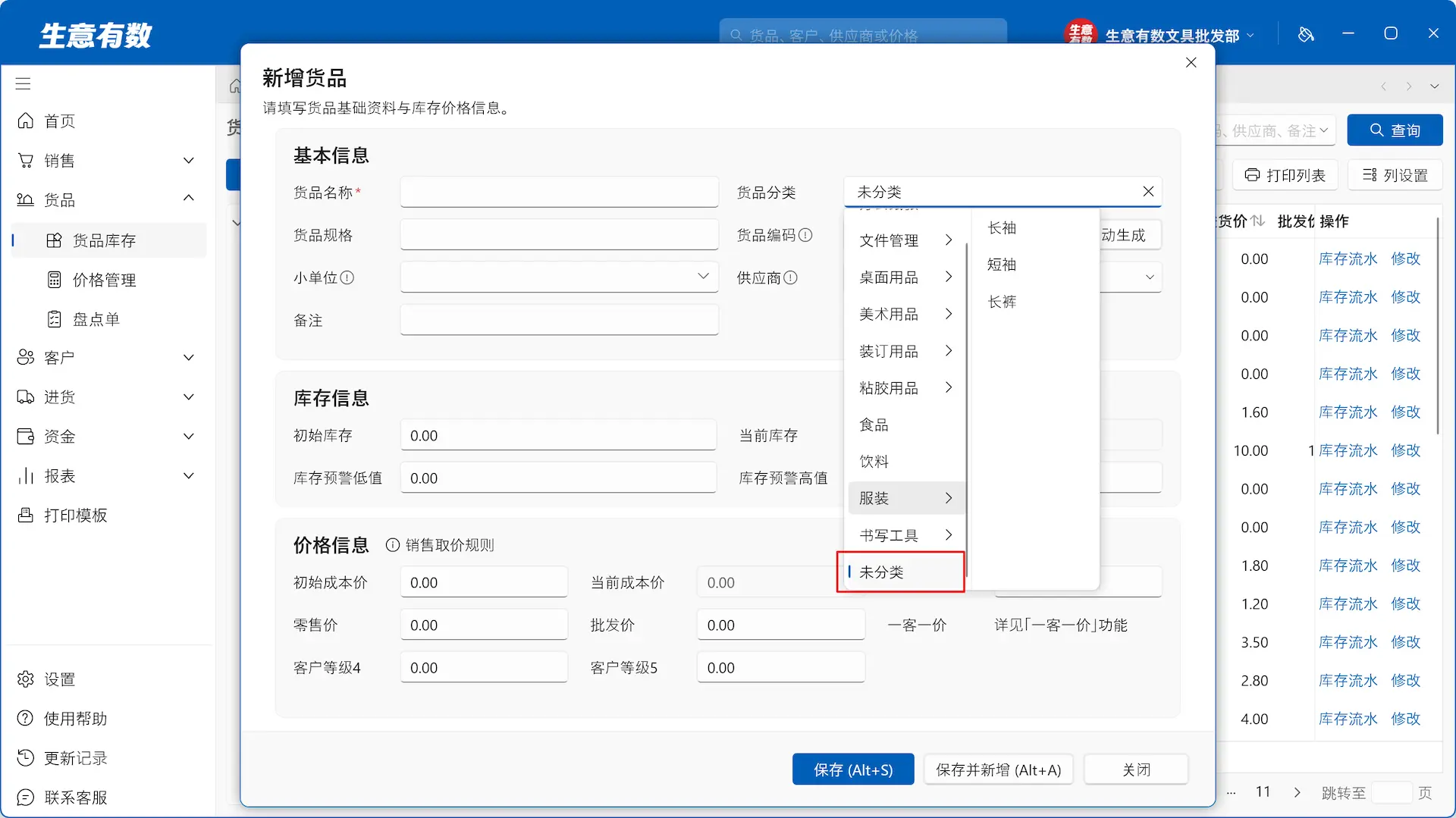Screen dimensions: 1456x818
Task: Click the theme paint icon in title bar
Action: [x=1305, y=34]
